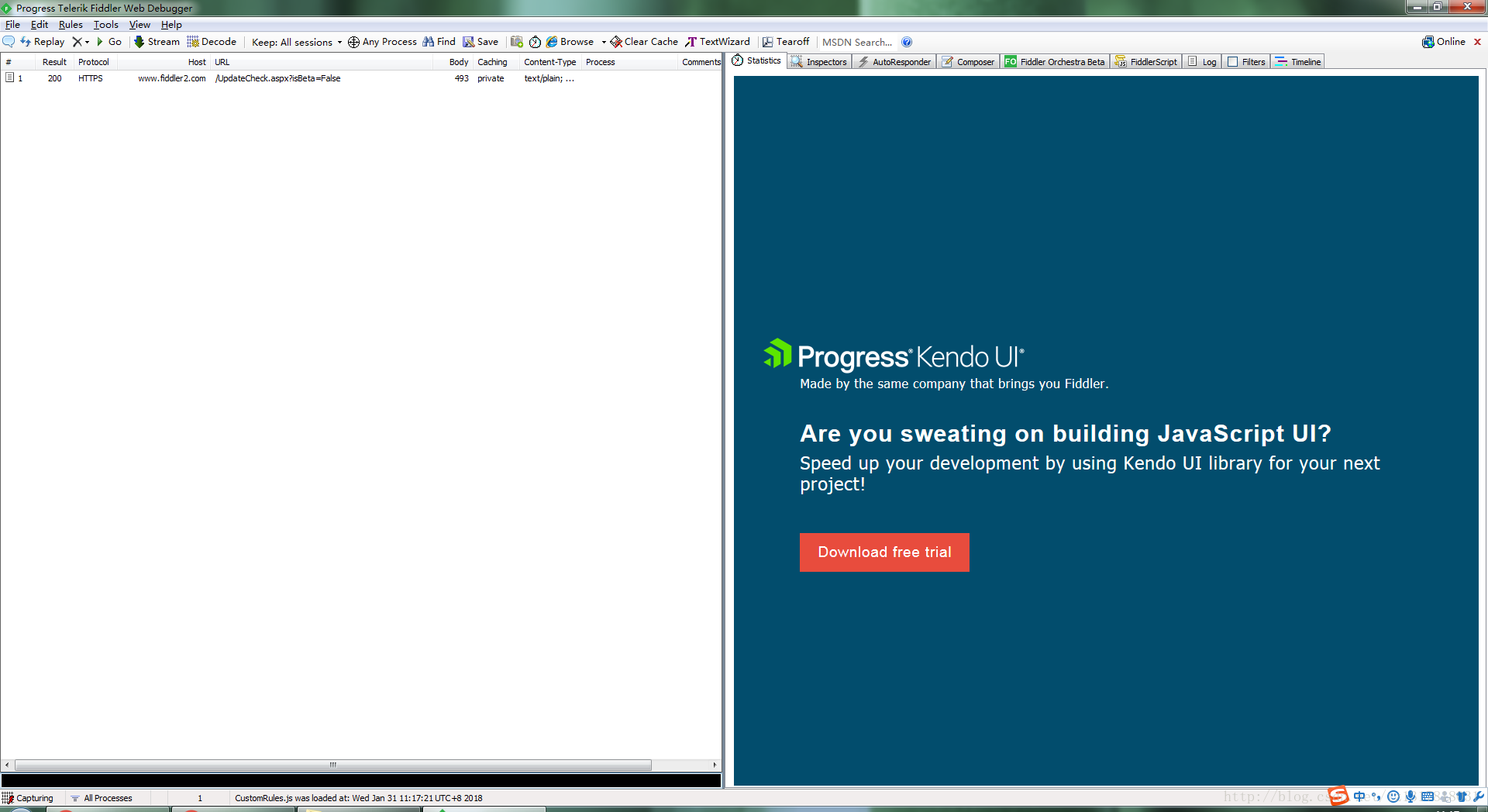
Task: Click the camera screenshot icon
Action: [x=517, y=42]
